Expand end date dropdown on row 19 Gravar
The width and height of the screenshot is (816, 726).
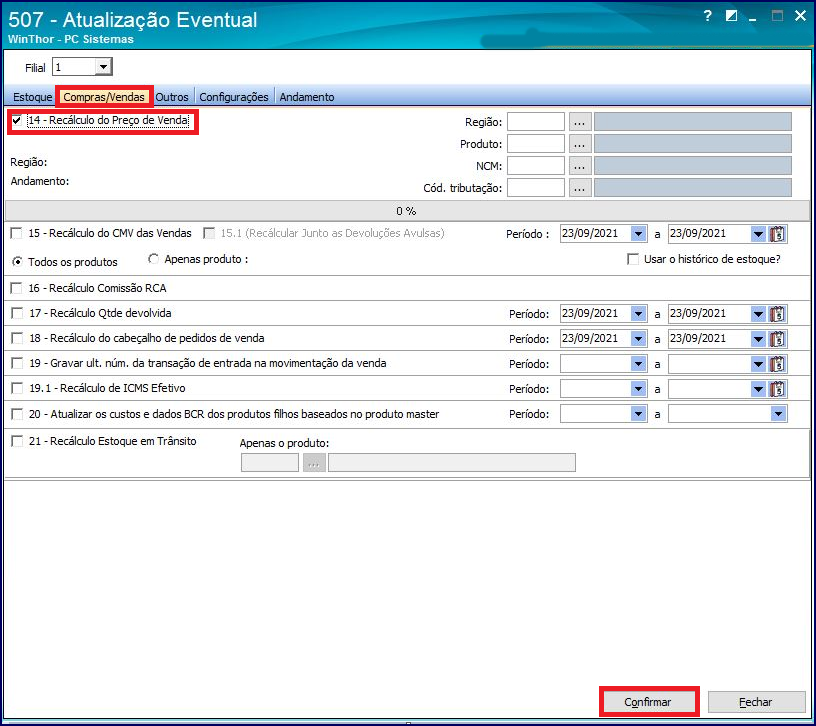pyautogui.click(x=759, y=364)
